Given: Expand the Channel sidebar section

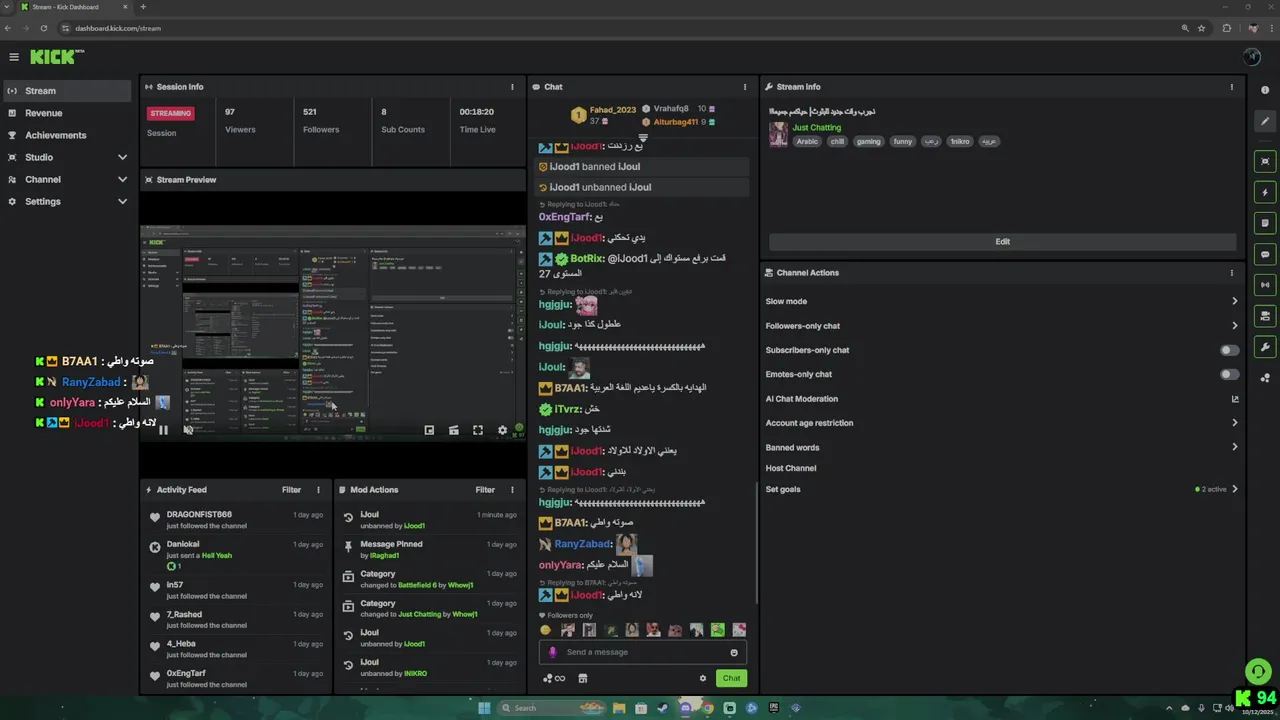Looking at the screenshot, I should coord(122,179).
